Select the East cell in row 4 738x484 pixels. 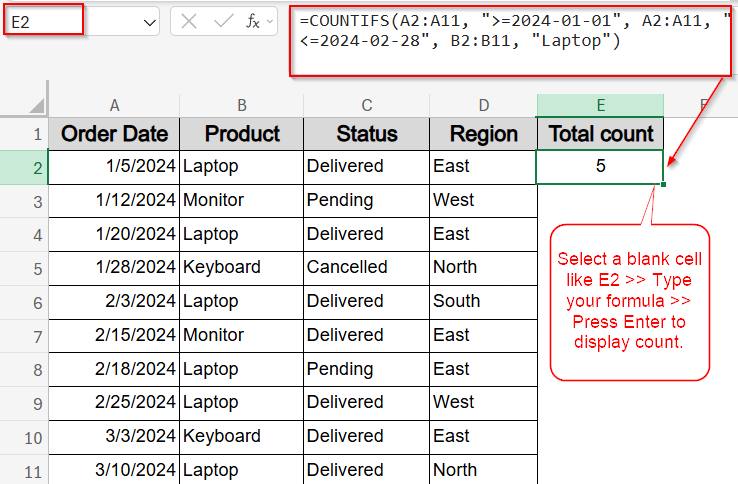tap(483, 234)
